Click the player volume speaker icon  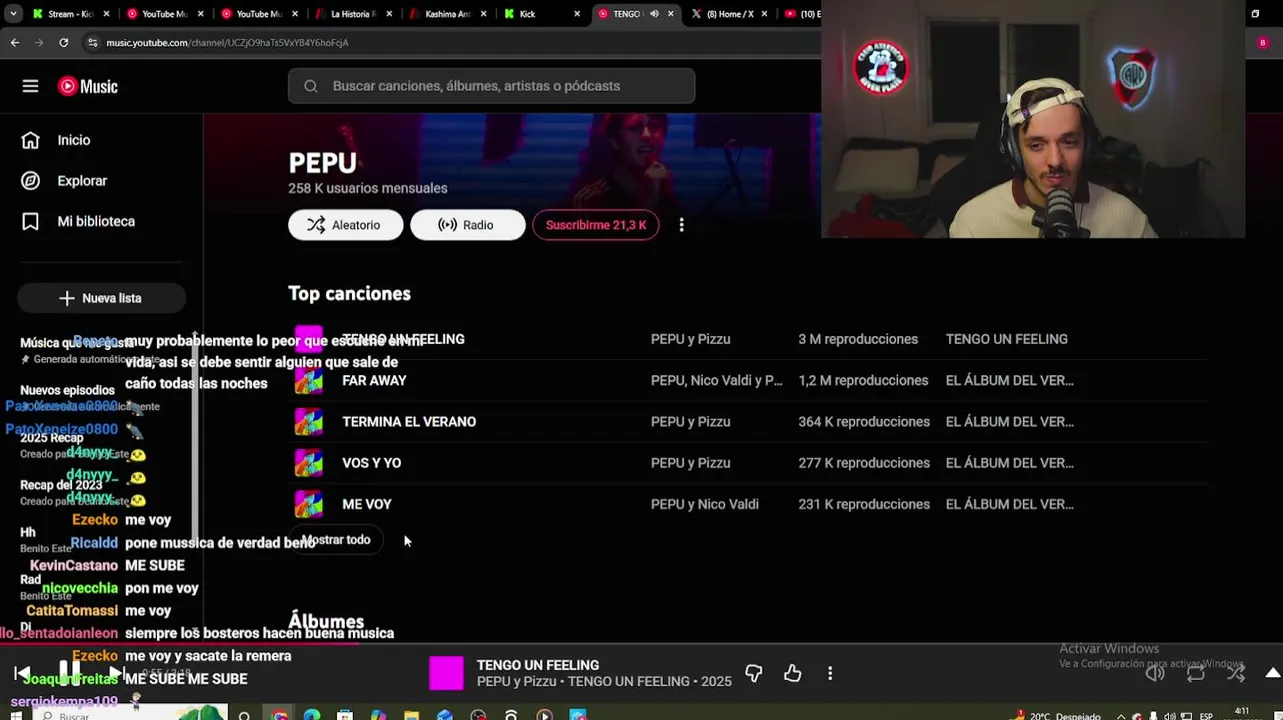click(x=1155, y=673)
